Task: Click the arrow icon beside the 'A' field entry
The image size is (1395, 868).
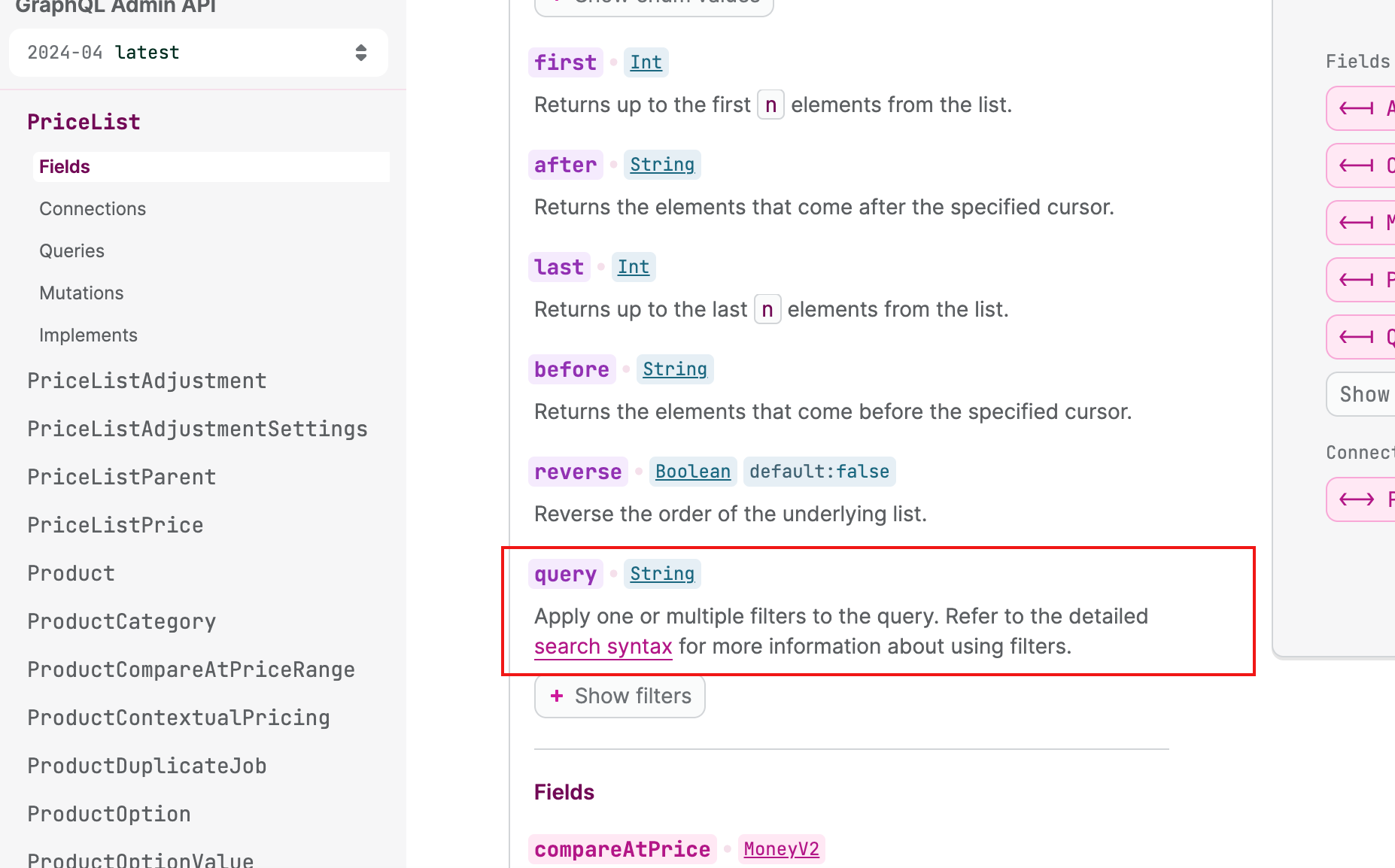Action: (1357, 108)
